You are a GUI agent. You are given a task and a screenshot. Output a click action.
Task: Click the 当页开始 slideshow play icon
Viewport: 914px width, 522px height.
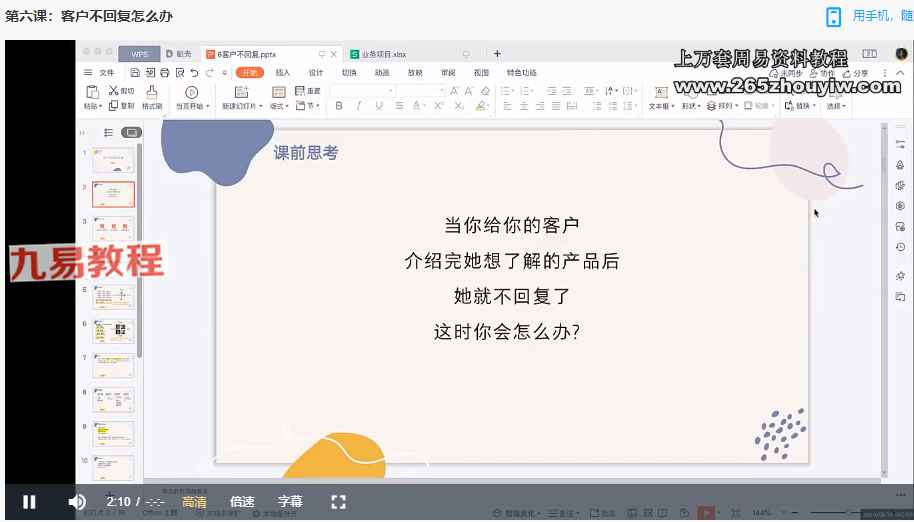[191, 92]
